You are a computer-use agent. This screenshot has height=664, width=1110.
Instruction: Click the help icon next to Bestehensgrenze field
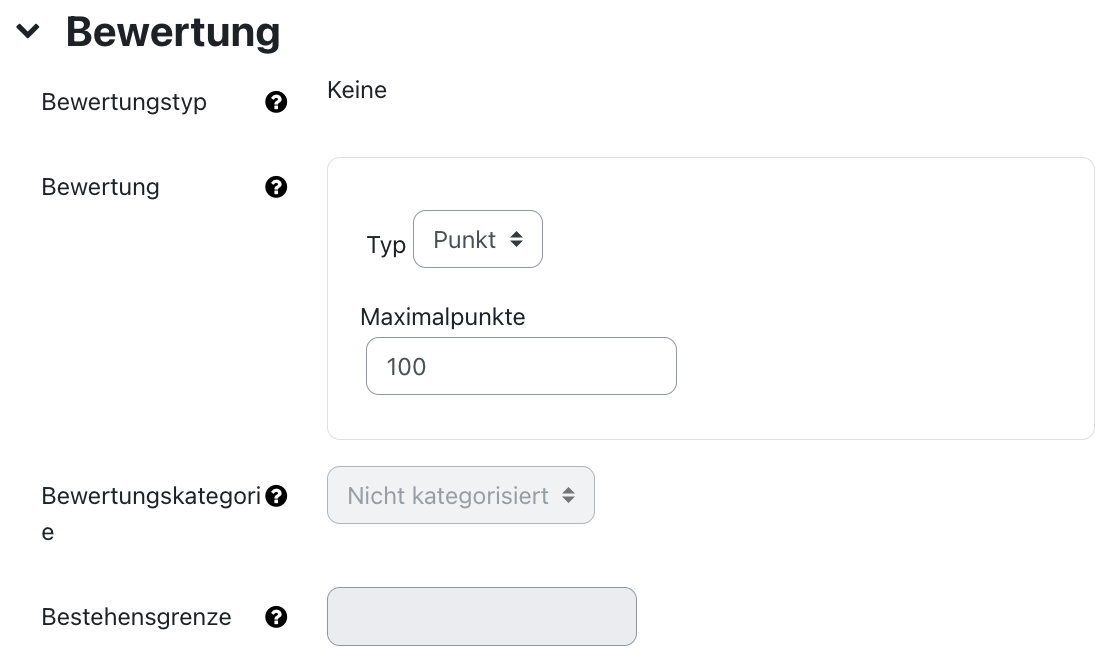pyautogui.click(x=276, y=617)
